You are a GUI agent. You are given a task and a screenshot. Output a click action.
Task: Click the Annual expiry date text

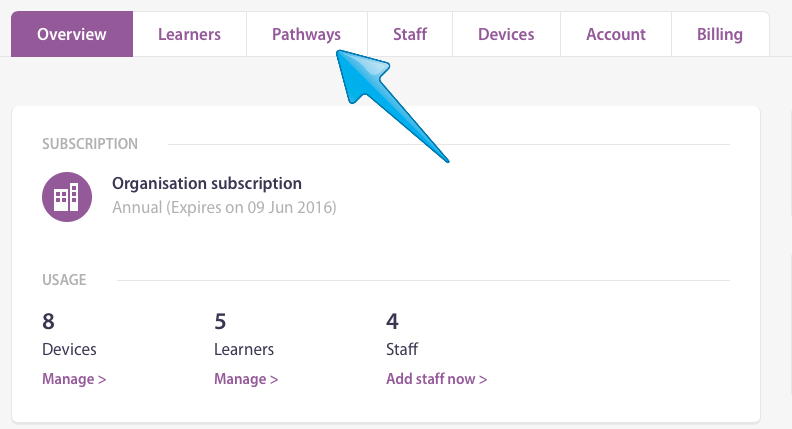tap(224, 208)
